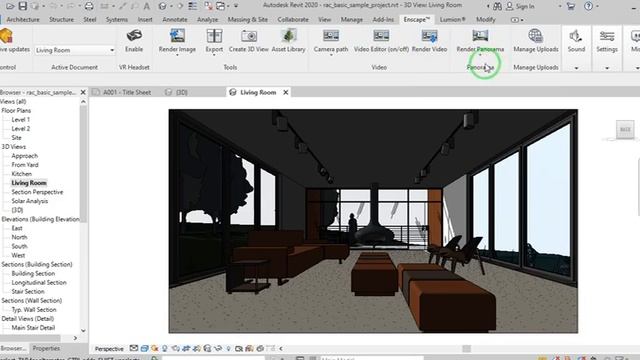Open the Lumion ribbon tab
Viewport: 640px width, 360px height.
click(452, 19)
